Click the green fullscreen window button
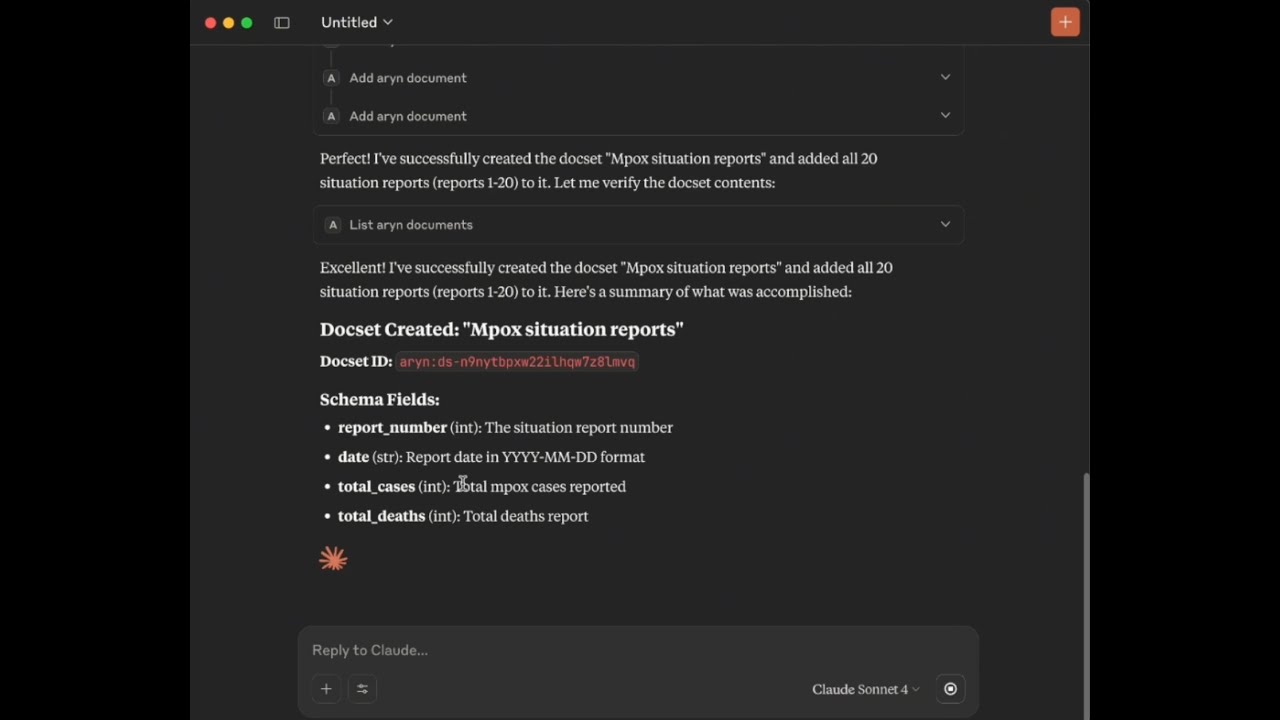The image size is (1280, 720). 247,23
